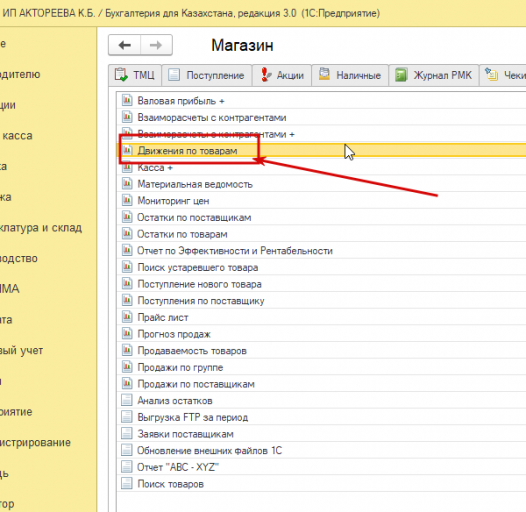
Task: Select the Наличные tab
Action: click(x=350, y=75)
